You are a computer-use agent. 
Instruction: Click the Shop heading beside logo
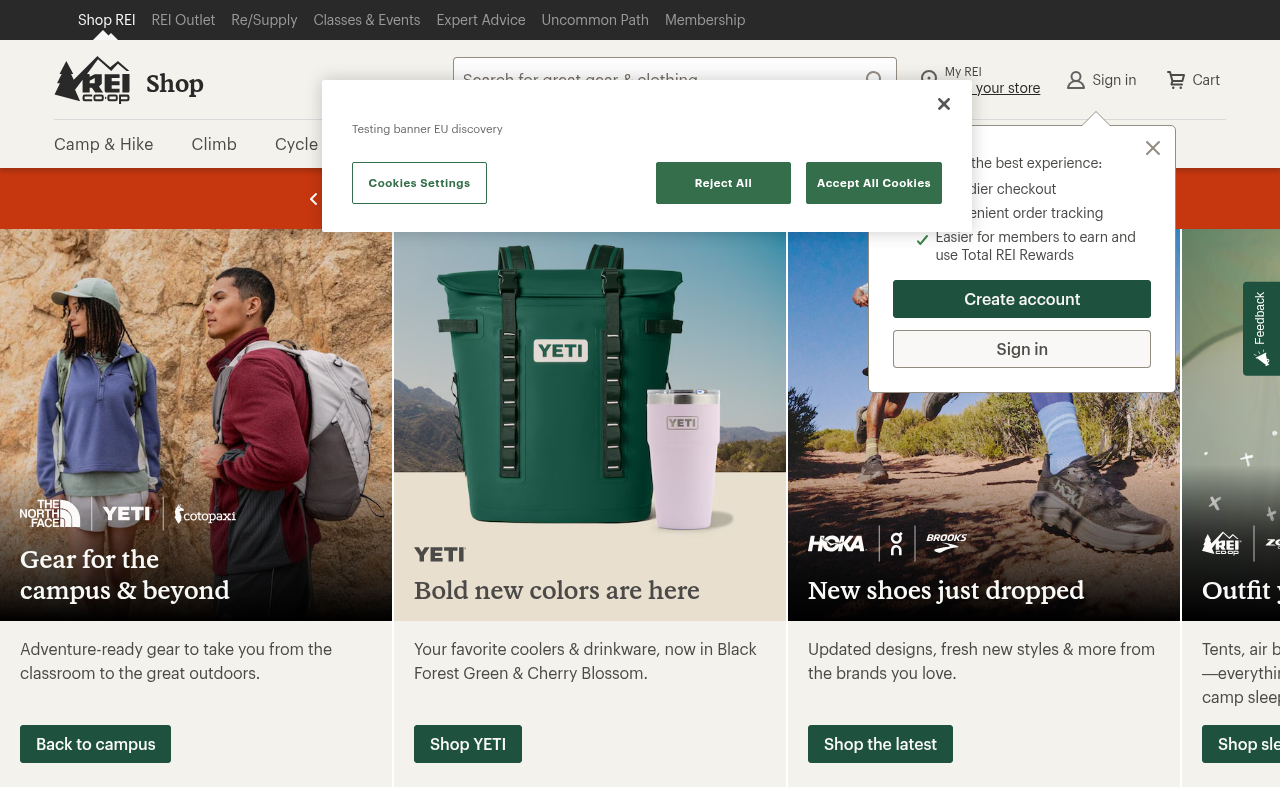(x=175, y=83)
